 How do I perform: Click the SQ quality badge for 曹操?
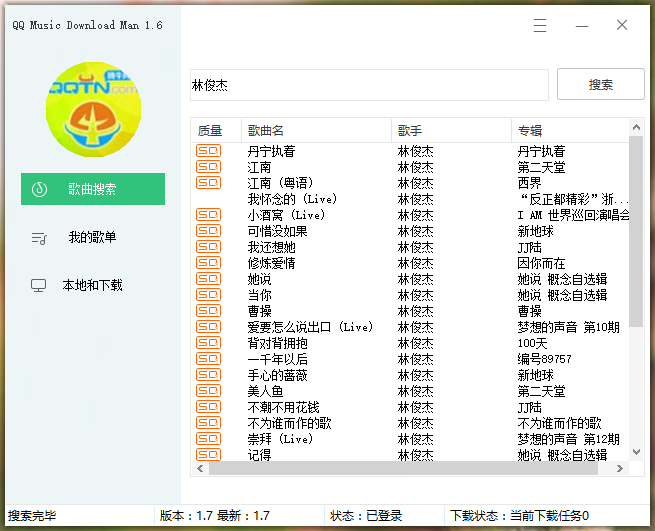[208, 311]
